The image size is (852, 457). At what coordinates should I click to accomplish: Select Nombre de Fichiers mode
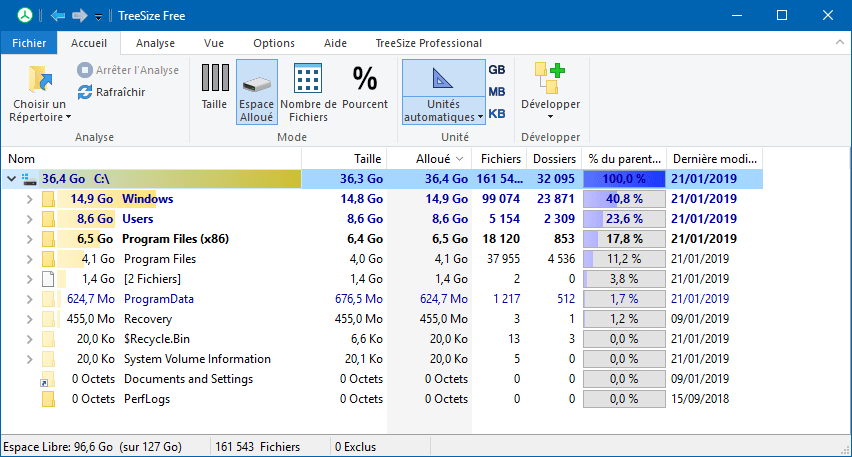click(x=308, y=92)
